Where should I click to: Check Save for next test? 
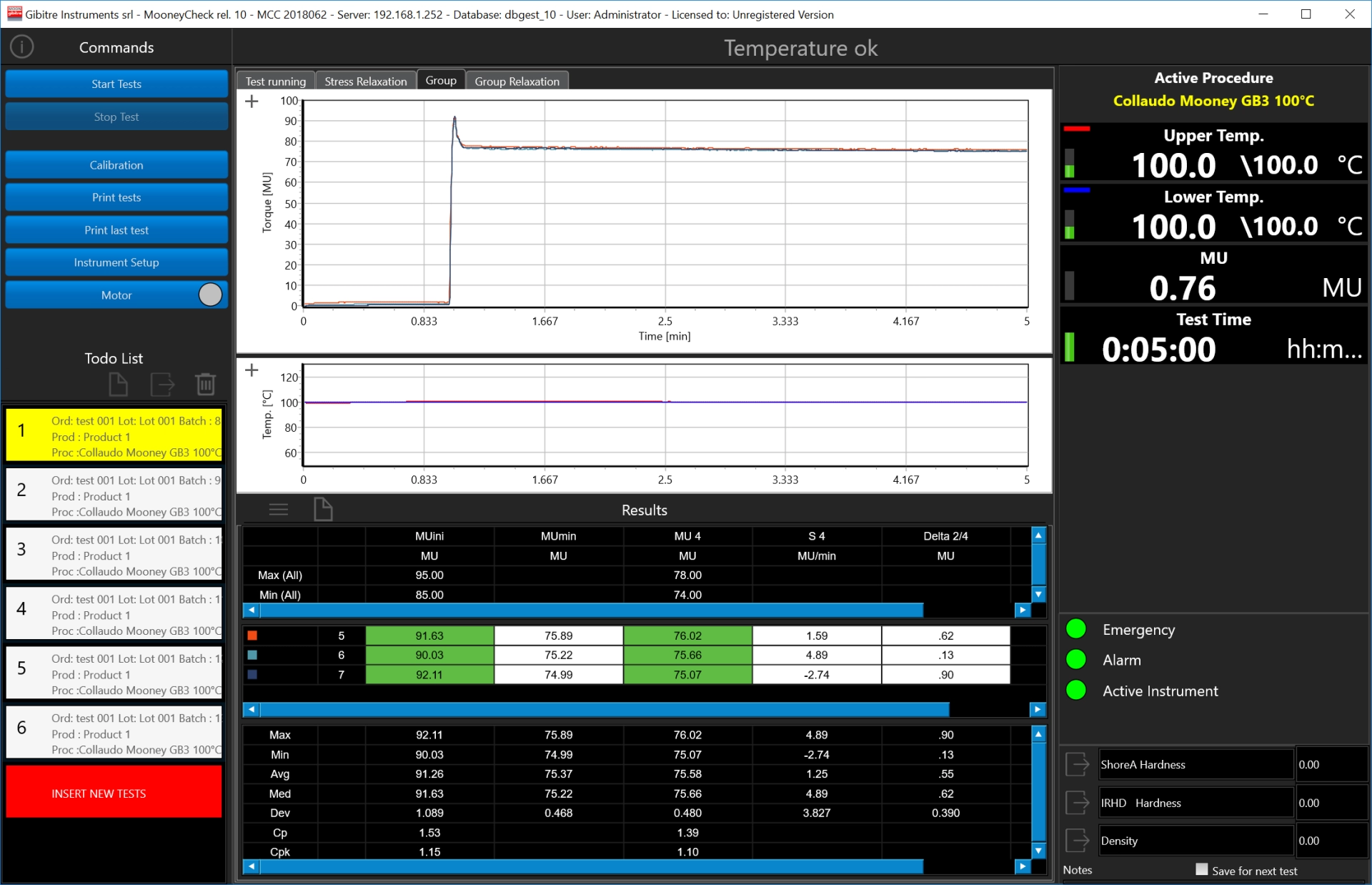(1202, 869)
